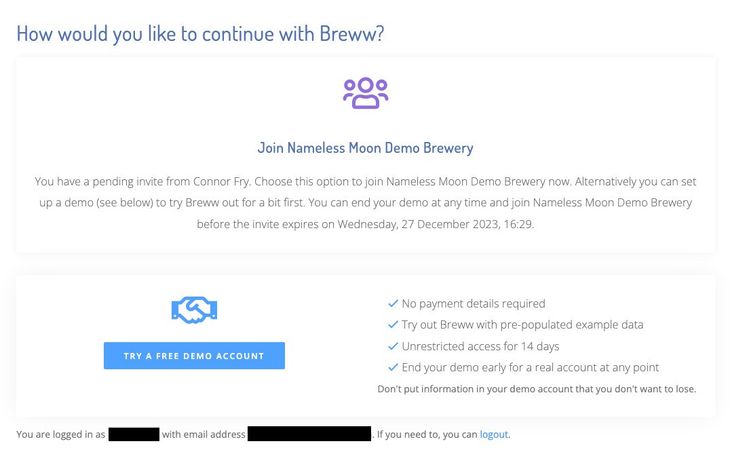Click End your demo early feature text
This screenshot has height=459, width=730.
530,367
